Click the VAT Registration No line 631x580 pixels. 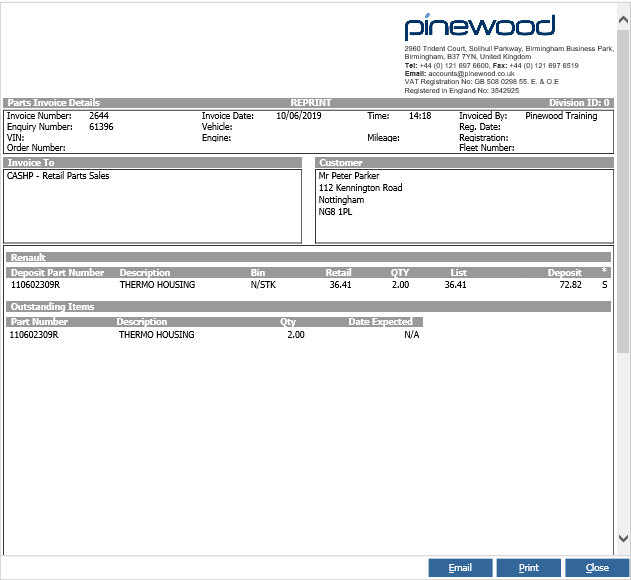482,82
